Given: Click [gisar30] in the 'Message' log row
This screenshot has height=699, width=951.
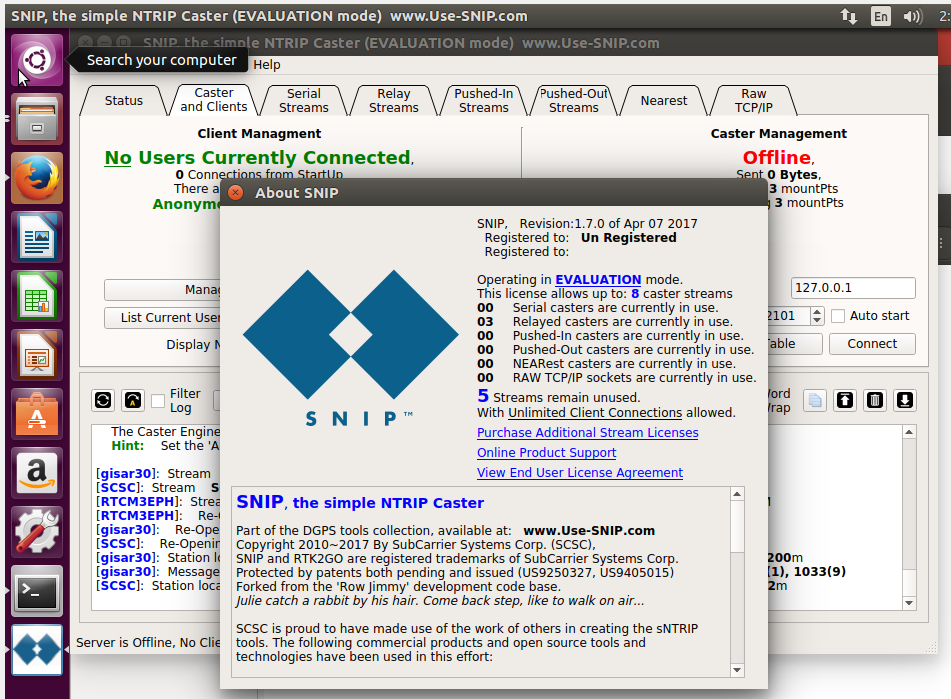Looking at the screenshot, I should coord(126,572).
